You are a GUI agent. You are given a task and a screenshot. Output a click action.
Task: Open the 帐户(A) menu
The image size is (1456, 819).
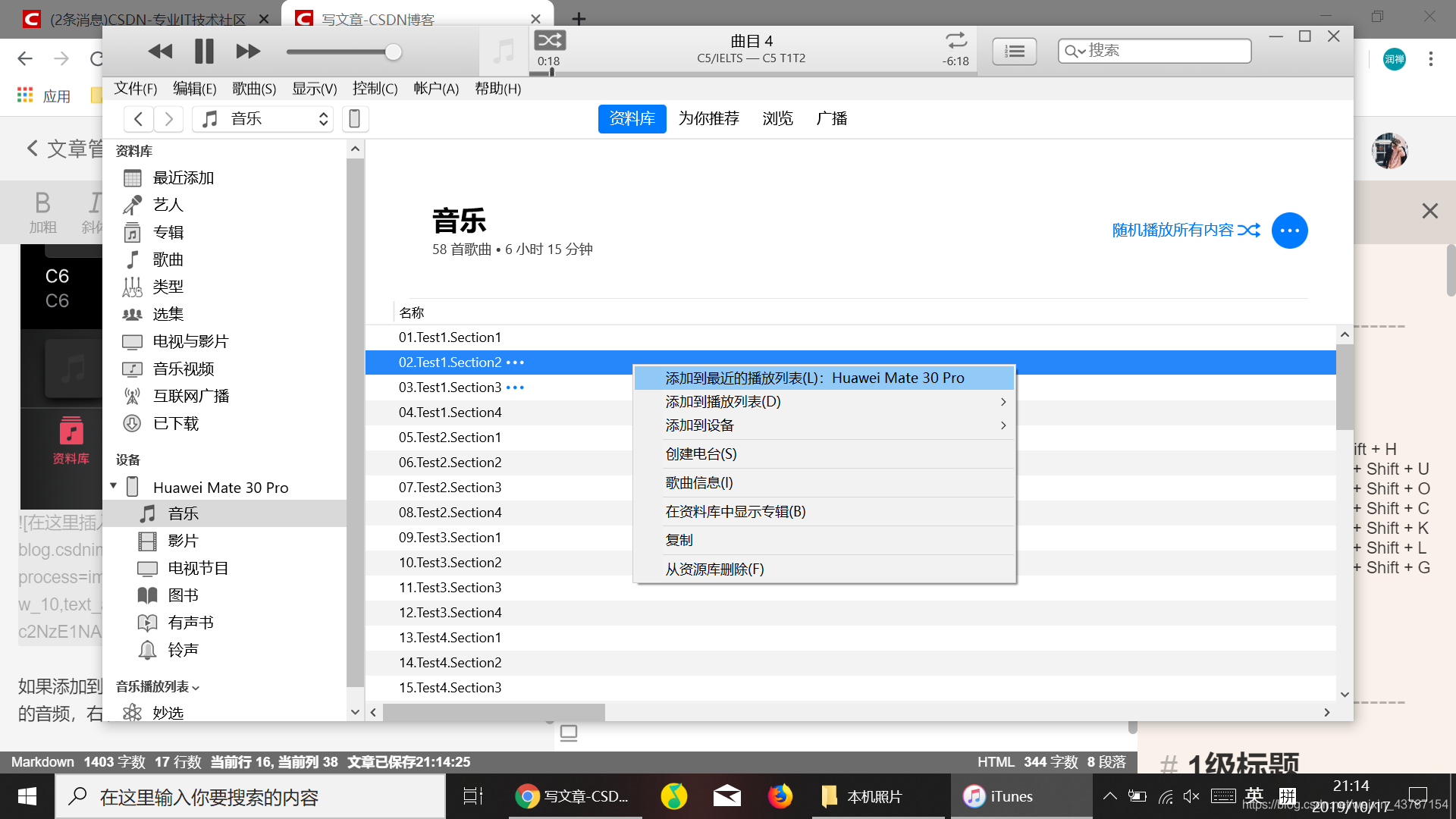(x=436, y=89)
